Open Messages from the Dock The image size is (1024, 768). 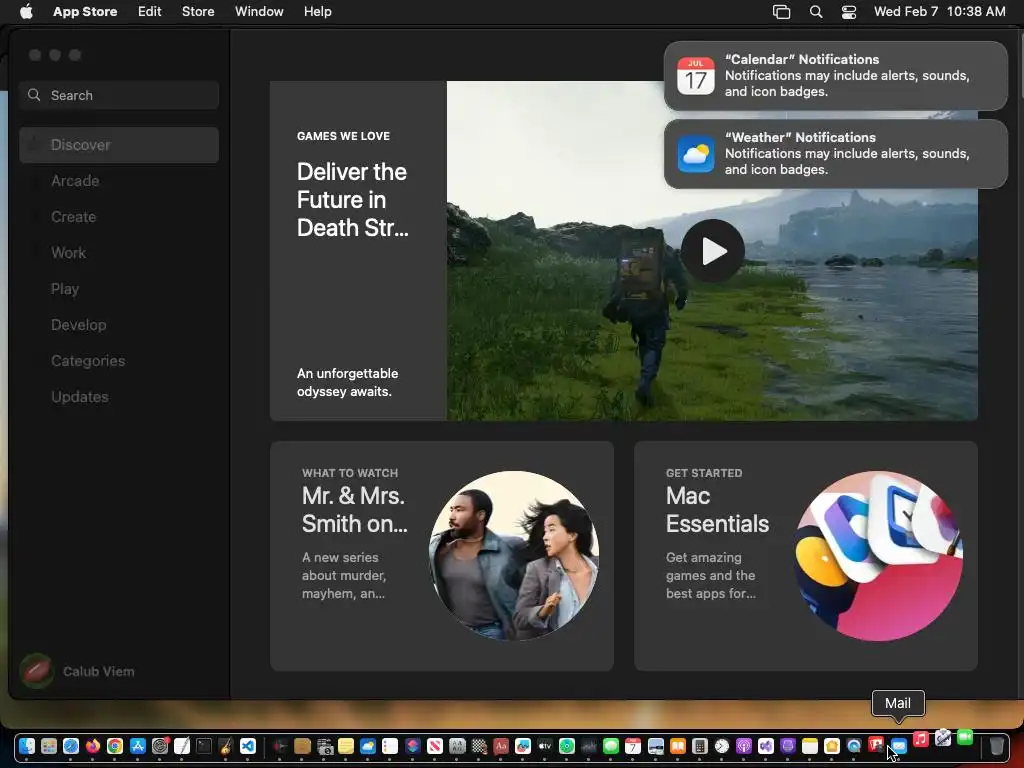click(x=611, y=746)
